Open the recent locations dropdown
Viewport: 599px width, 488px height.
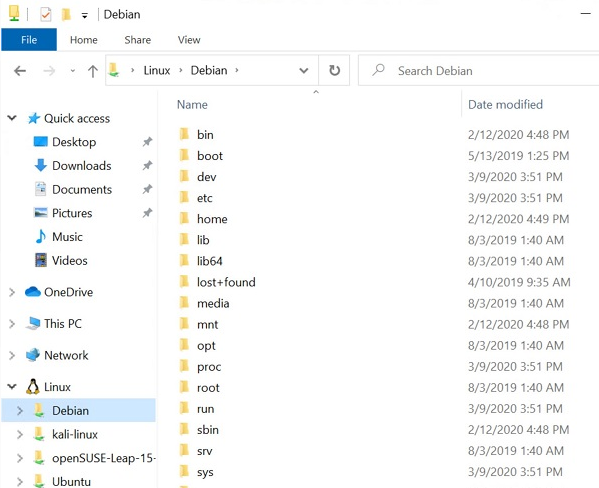[x=73, y=71]
